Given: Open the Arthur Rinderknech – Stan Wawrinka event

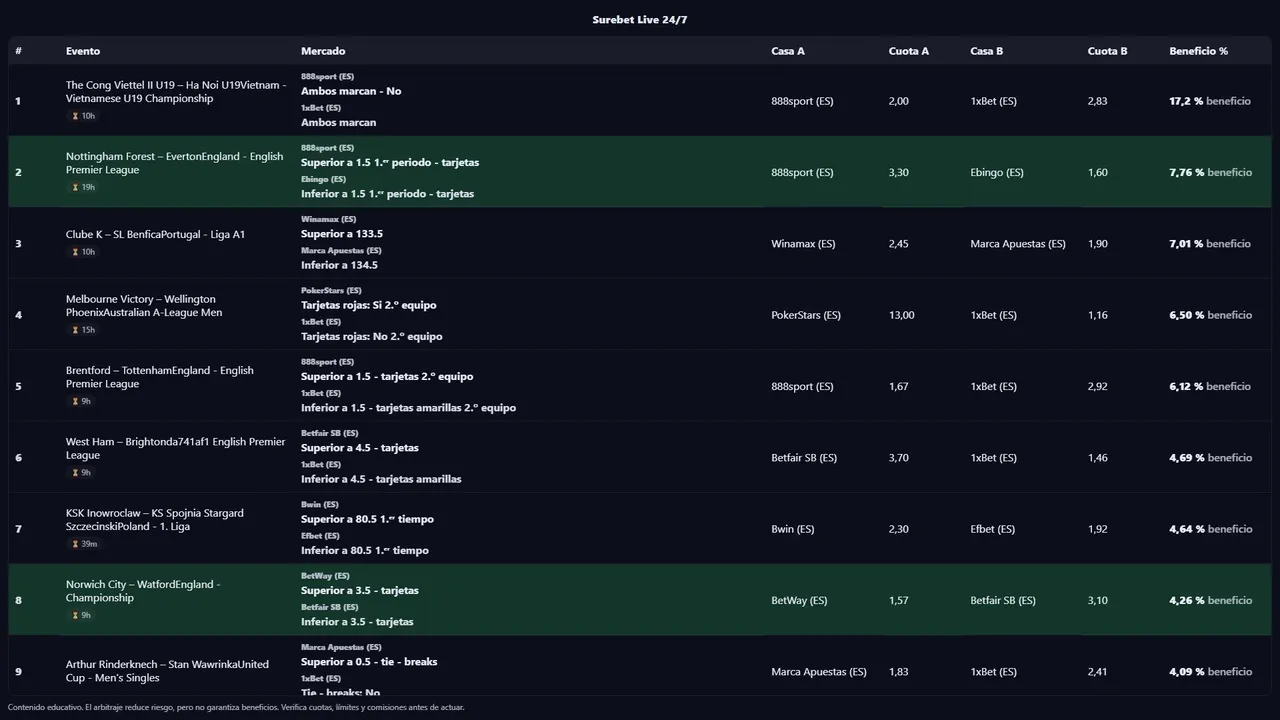Looking at the screenshot, I should [167, 671].
